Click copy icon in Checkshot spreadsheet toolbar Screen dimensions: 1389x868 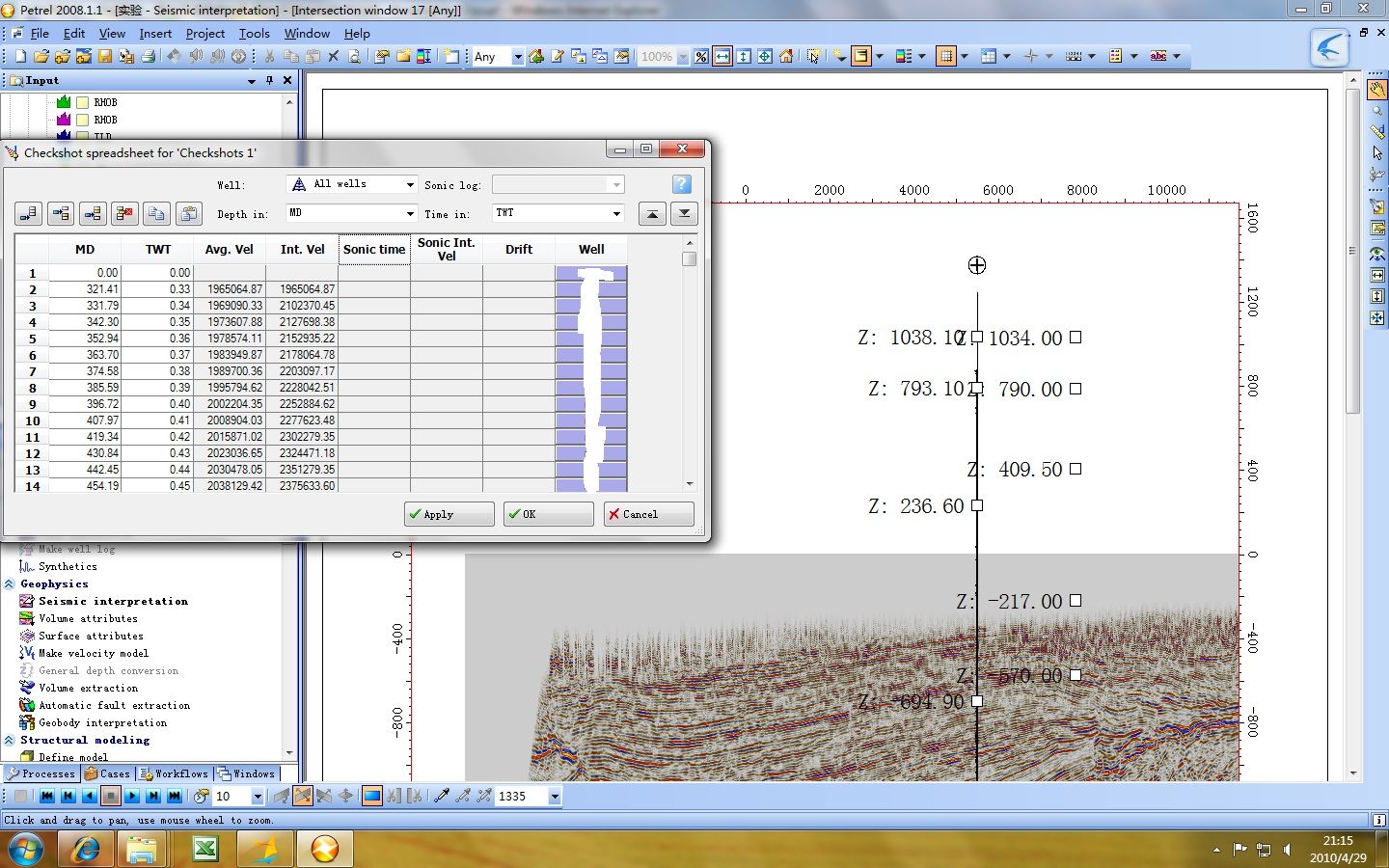(x=156, y=213)
